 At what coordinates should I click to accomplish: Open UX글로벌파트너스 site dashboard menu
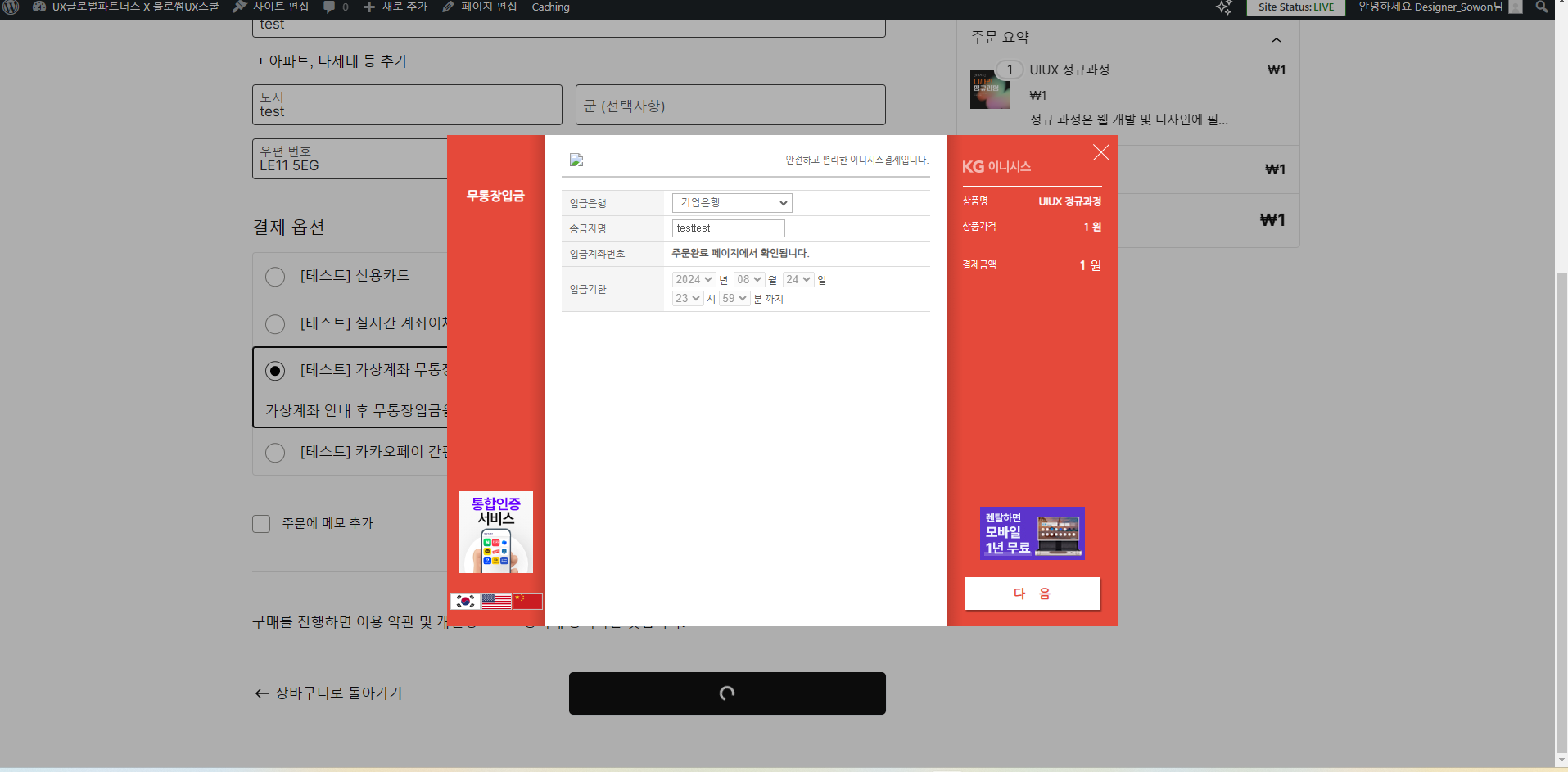126,7
